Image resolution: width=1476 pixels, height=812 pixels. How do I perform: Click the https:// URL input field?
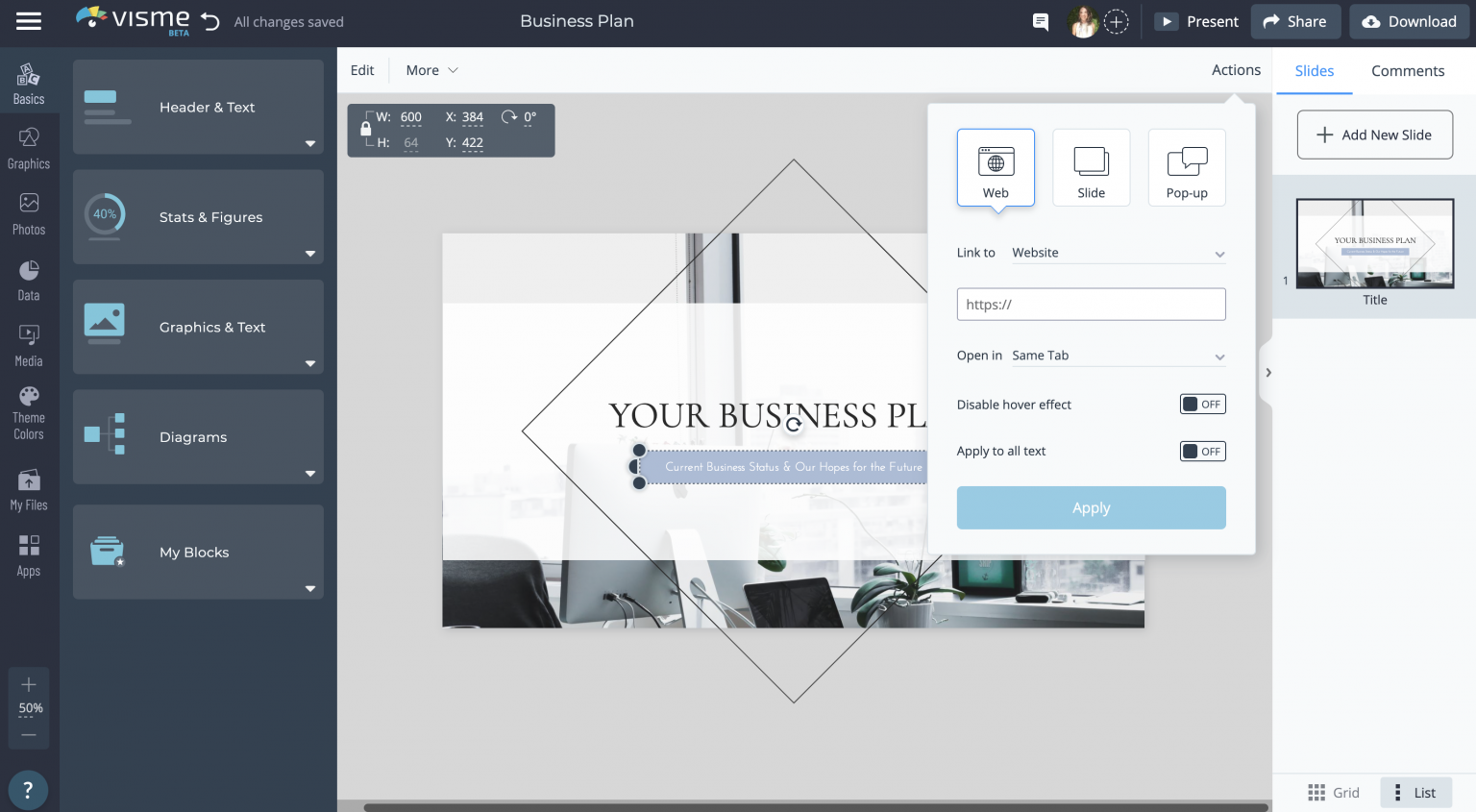coord(1091,305)
